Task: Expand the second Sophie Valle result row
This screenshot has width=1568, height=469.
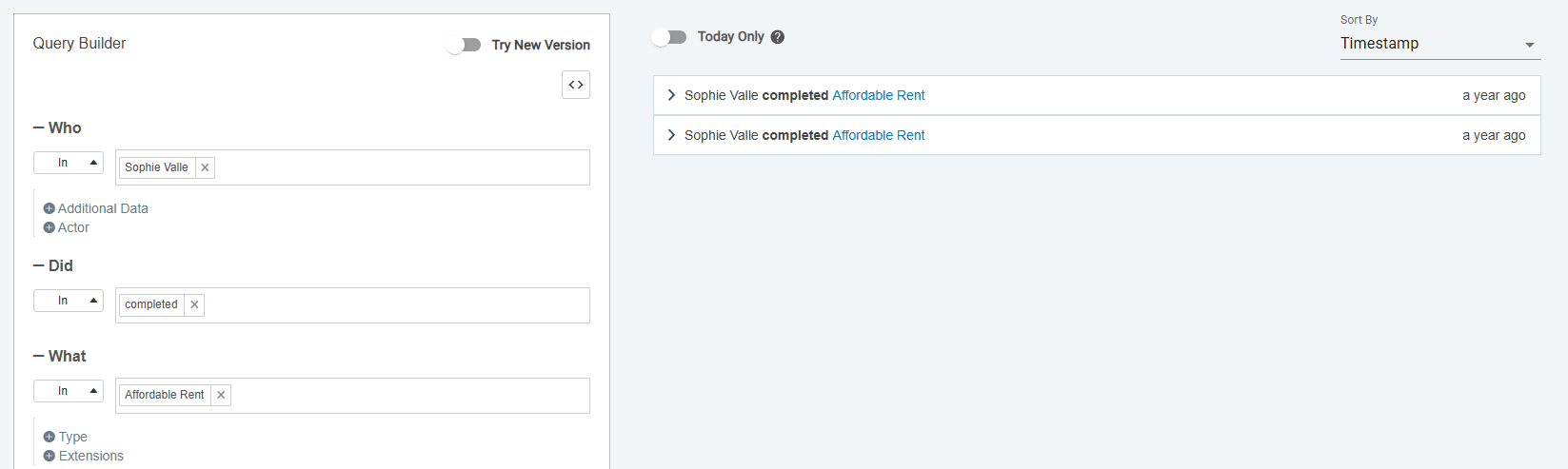Action: pyautogui.click(x=671, y=135)
